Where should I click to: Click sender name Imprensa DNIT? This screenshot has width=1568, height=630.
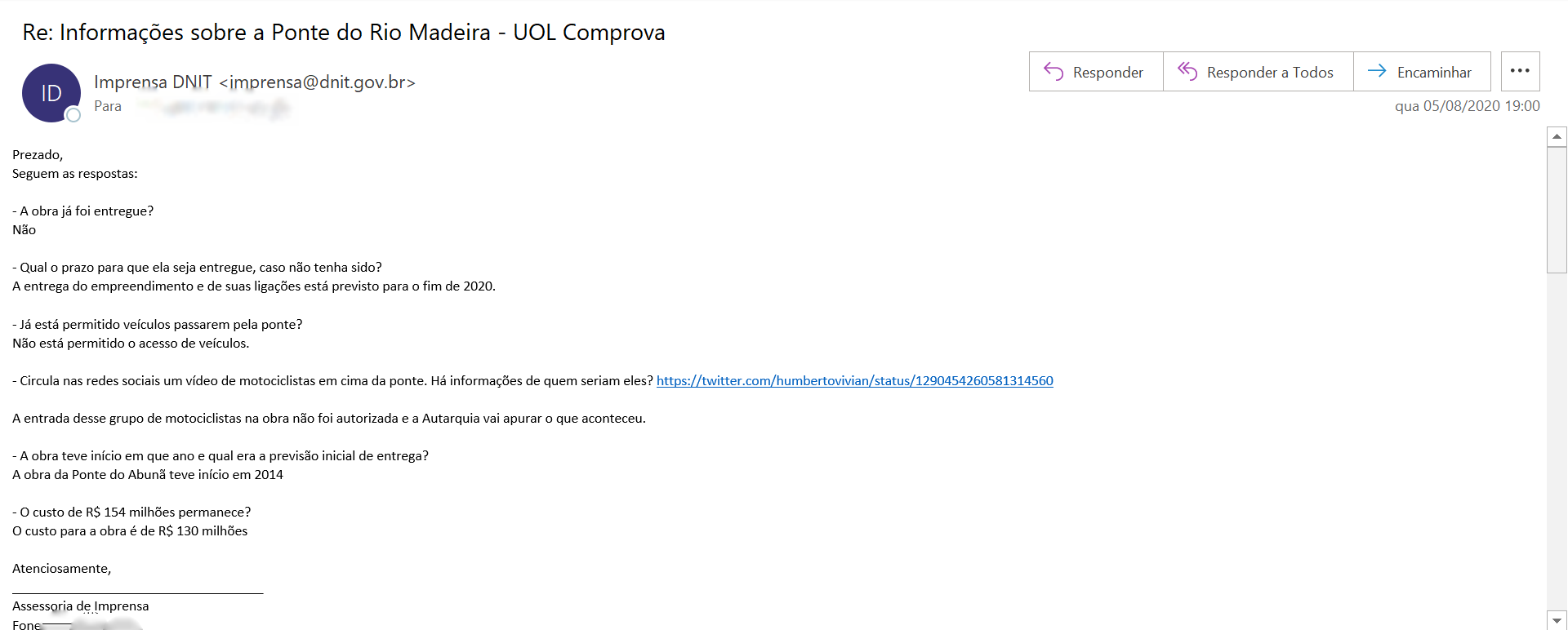[153, 82]
